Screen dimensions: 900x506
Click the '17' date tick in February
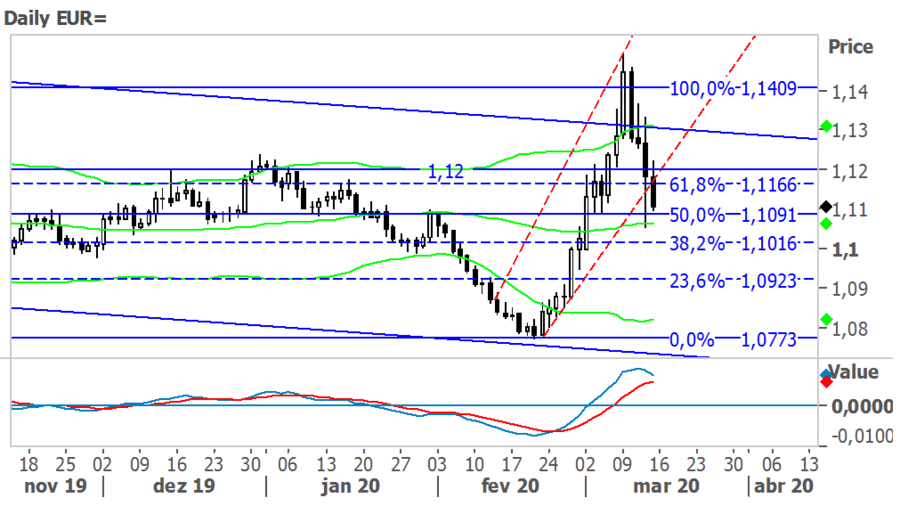[x=511, y=464]
